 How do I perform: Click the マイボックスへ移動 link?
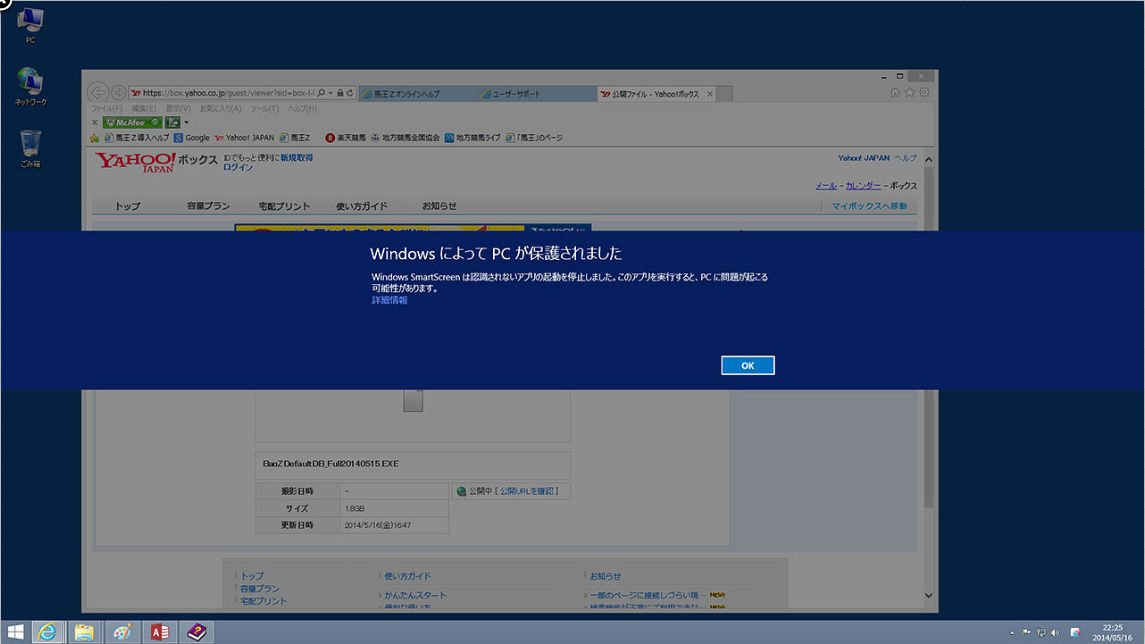(869, 206)
